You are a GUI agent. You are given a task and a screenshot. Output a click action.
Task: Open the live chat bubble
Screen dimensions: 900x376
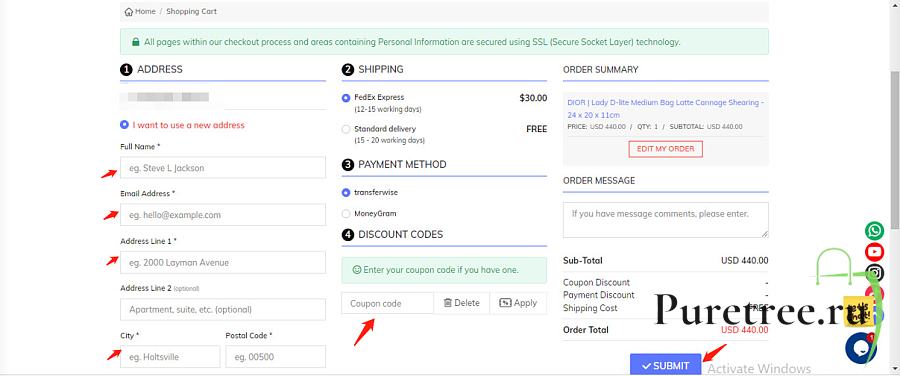tap(860, 347)
